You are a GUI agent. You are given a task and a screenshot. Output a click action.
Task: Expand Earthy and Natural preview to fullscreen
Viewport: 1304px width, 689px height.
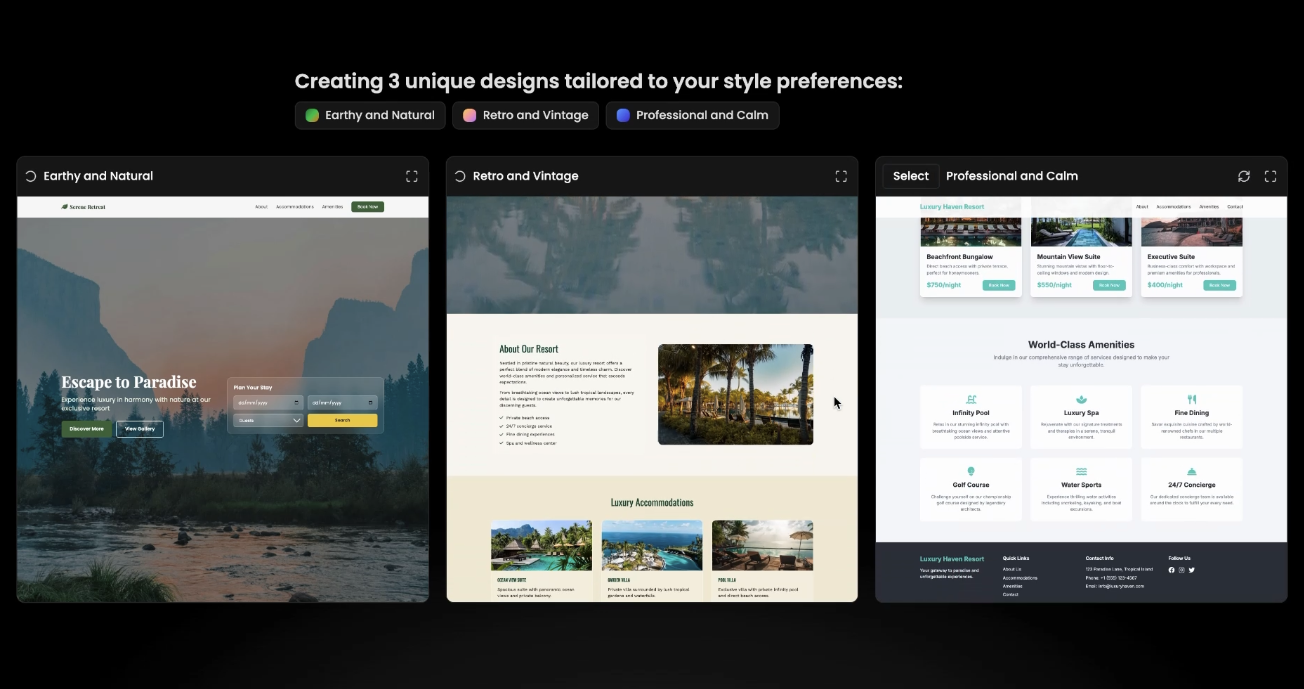411,176
